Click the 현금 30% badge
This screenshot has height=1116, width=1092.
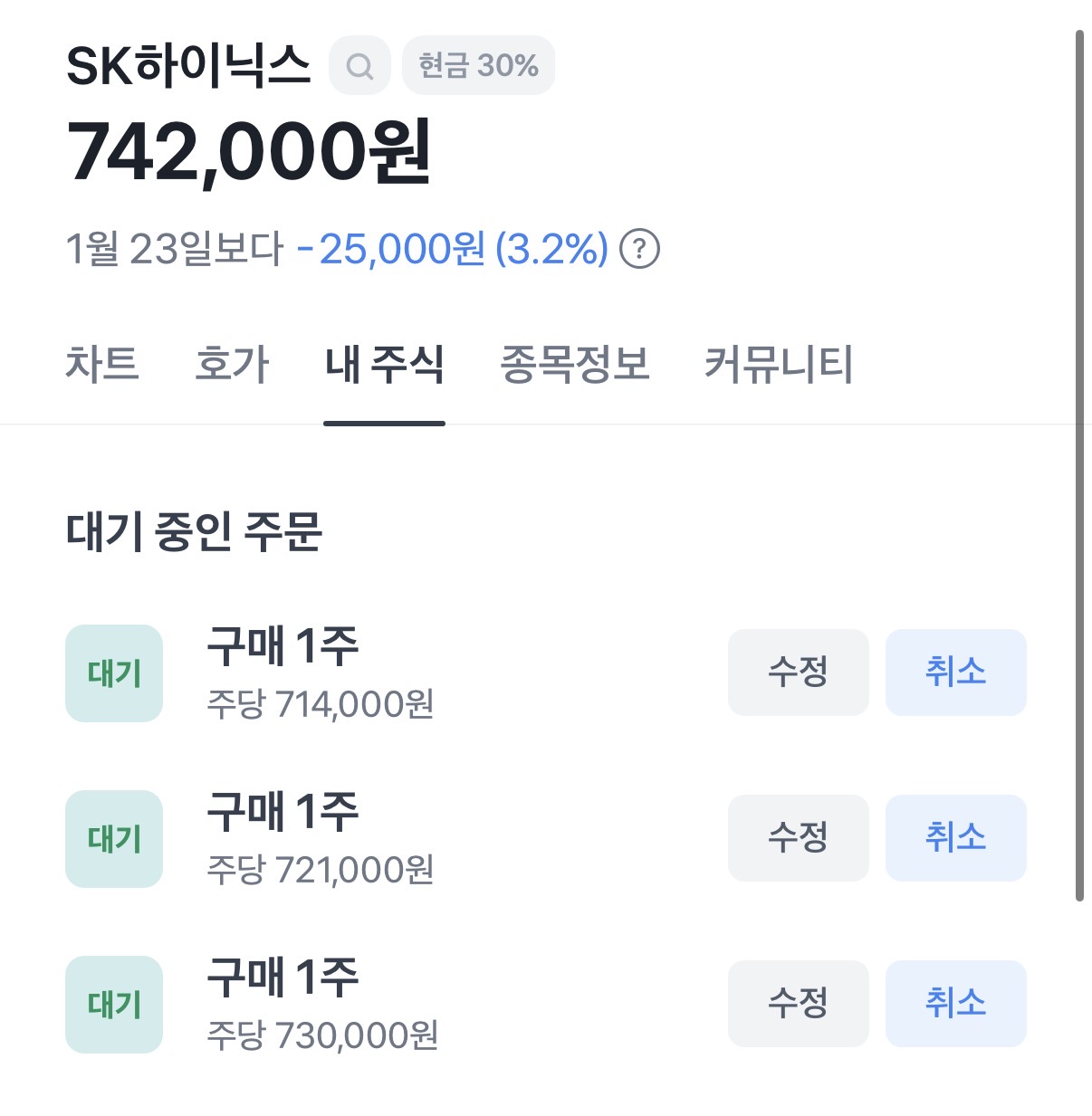pyautogui.click(x=478, y=66)
